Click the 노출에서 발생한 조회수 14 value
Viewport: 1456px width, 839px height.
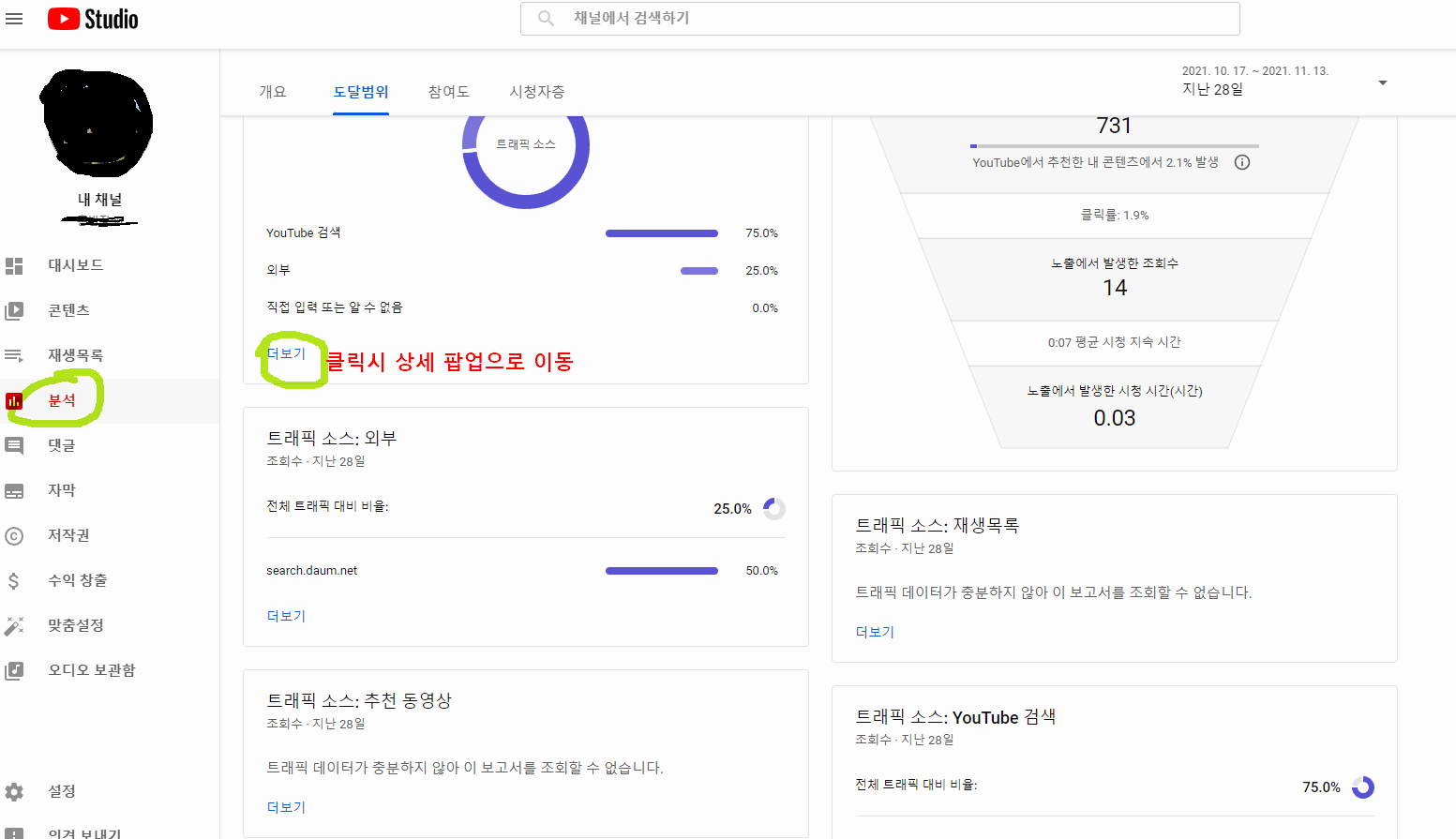1115,288
